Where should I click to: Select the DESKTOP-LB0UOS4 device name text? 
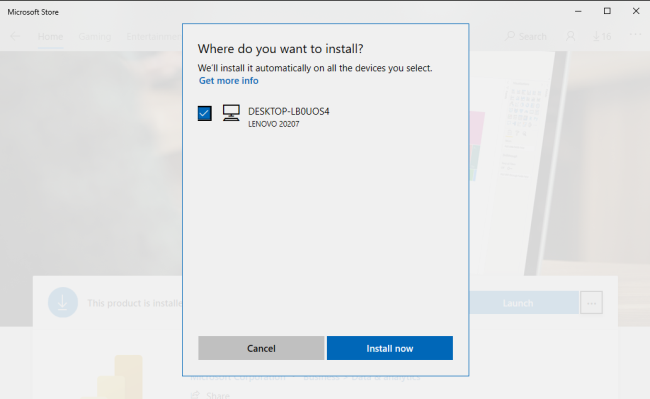(289, 111)
